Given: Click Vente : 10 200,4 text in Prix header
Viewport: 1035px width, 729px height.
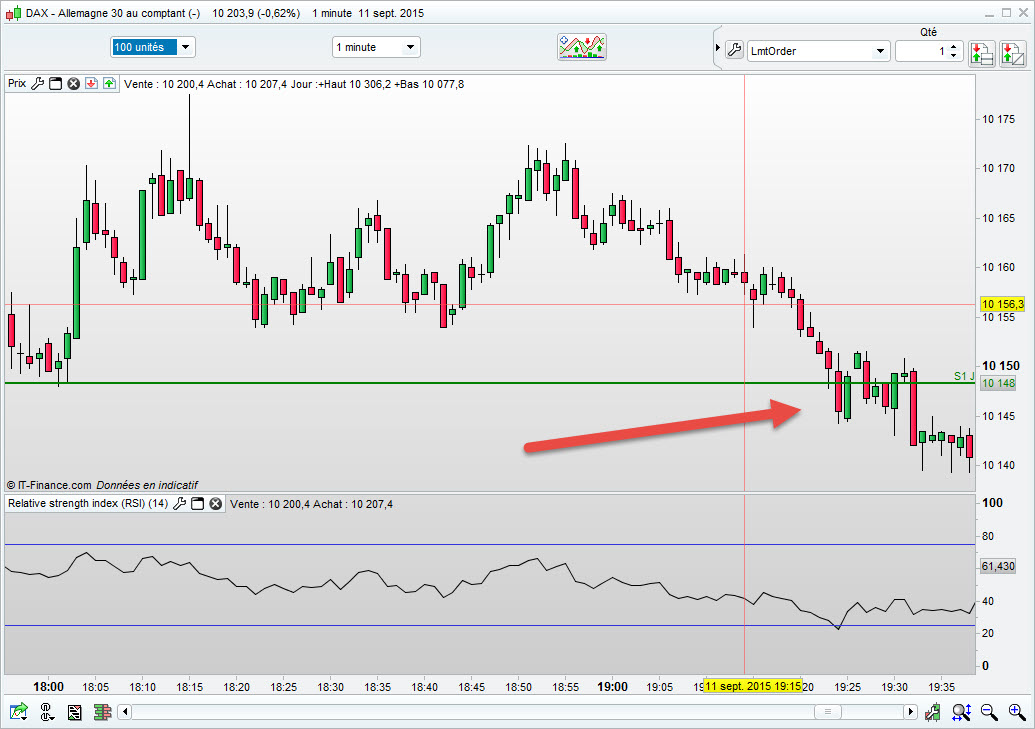Looking at the screenshot, I should coord(164,84).
